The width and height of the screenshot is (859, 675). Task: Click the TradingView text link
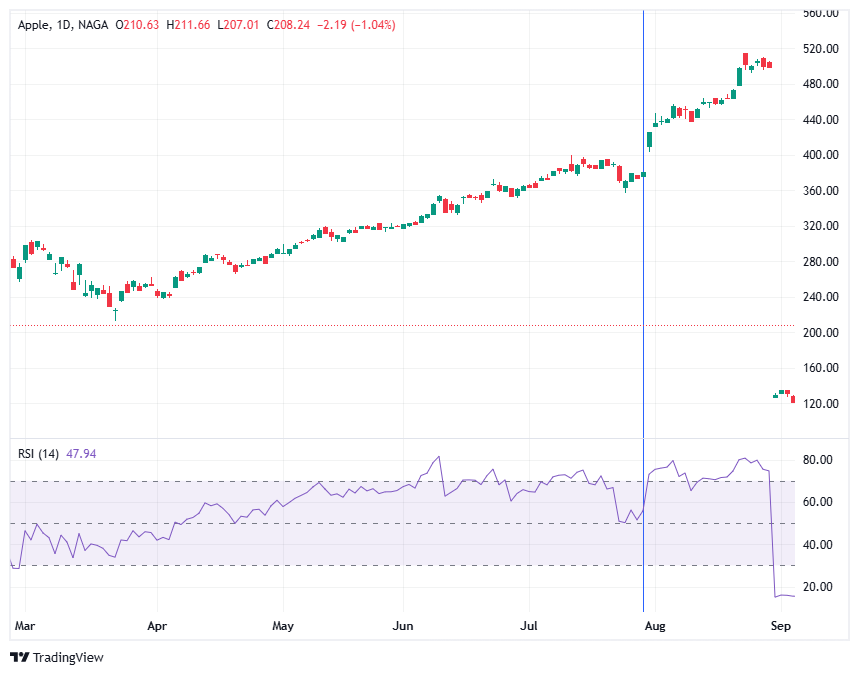(x=68, y=657)
